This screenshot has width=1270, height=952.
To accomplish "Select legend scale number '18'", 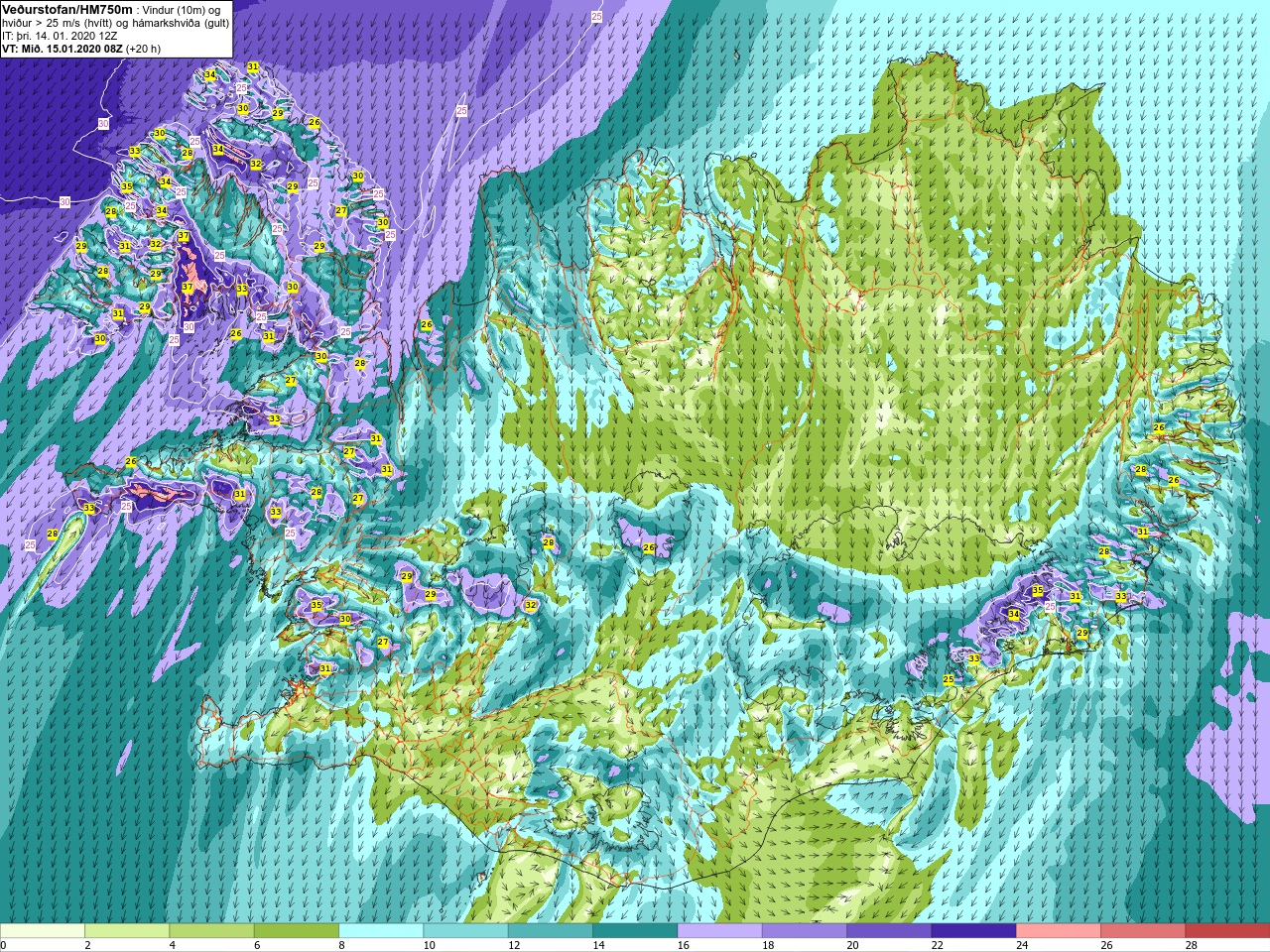I will 768,945.
